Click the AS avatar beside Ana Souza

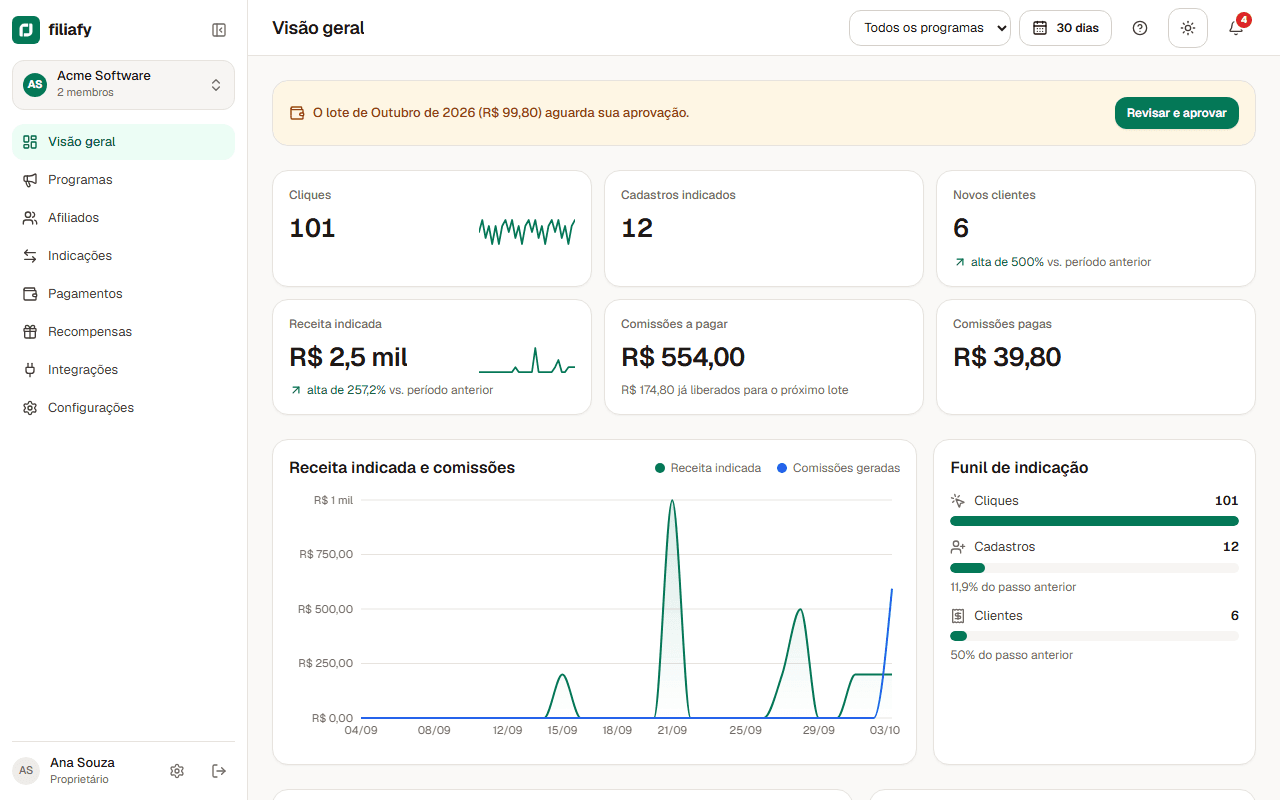point(26,771)
